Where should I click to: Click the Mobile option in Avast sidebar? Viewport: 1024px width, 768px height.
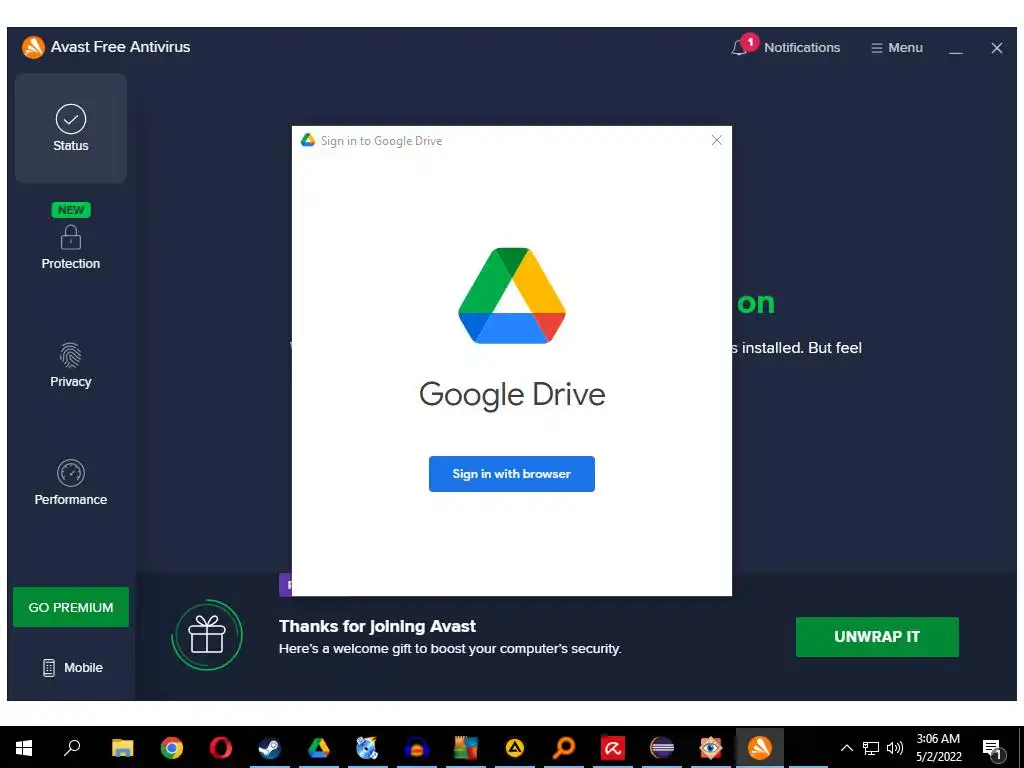[x=72, y=667]
